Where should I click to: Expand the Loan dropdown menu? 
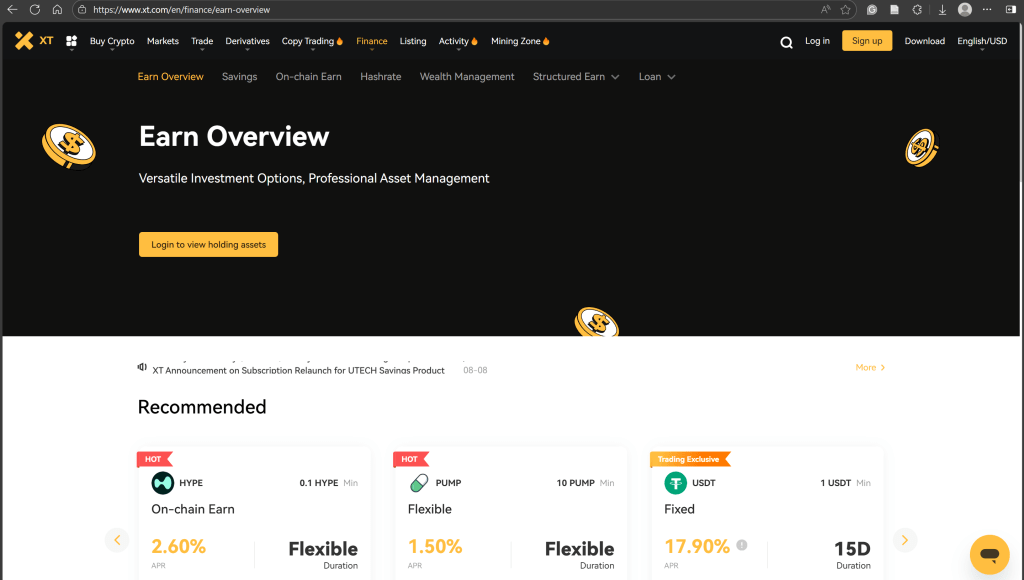tap(657, 77)
